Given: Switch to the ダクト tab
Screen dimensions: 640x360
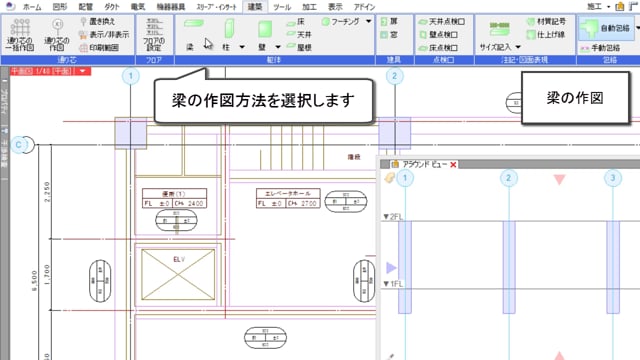Looking at the screenshot, I should (111, 7).
